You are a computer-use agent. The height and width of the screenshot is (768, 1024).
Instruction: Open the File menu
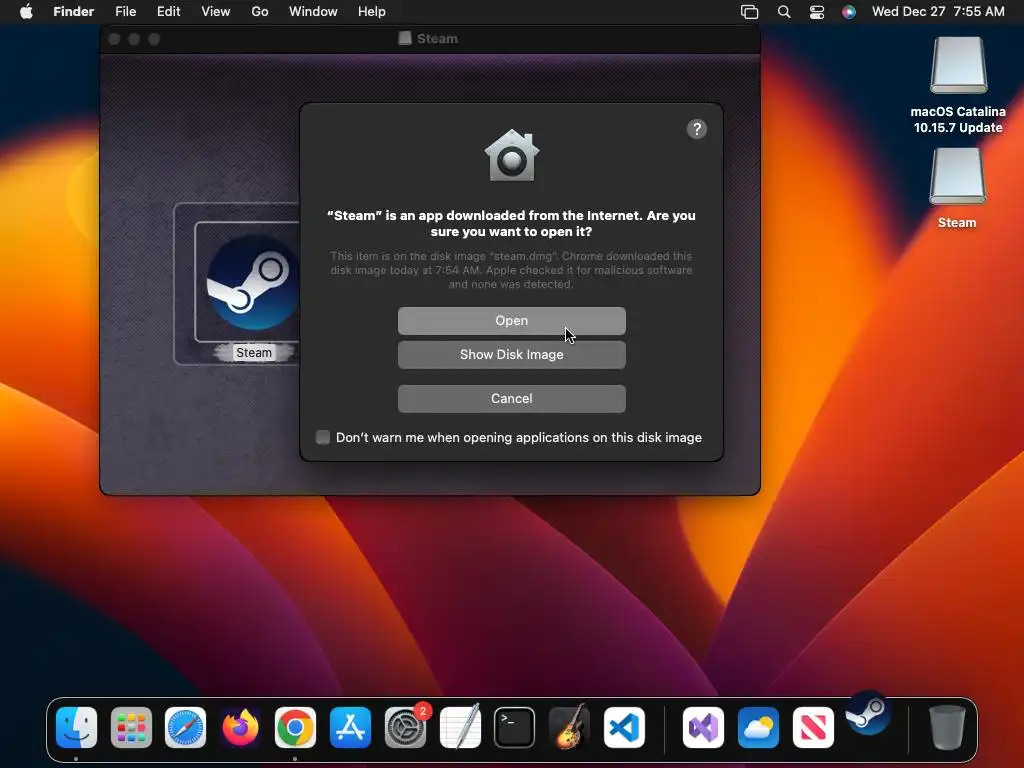point(125,12)
